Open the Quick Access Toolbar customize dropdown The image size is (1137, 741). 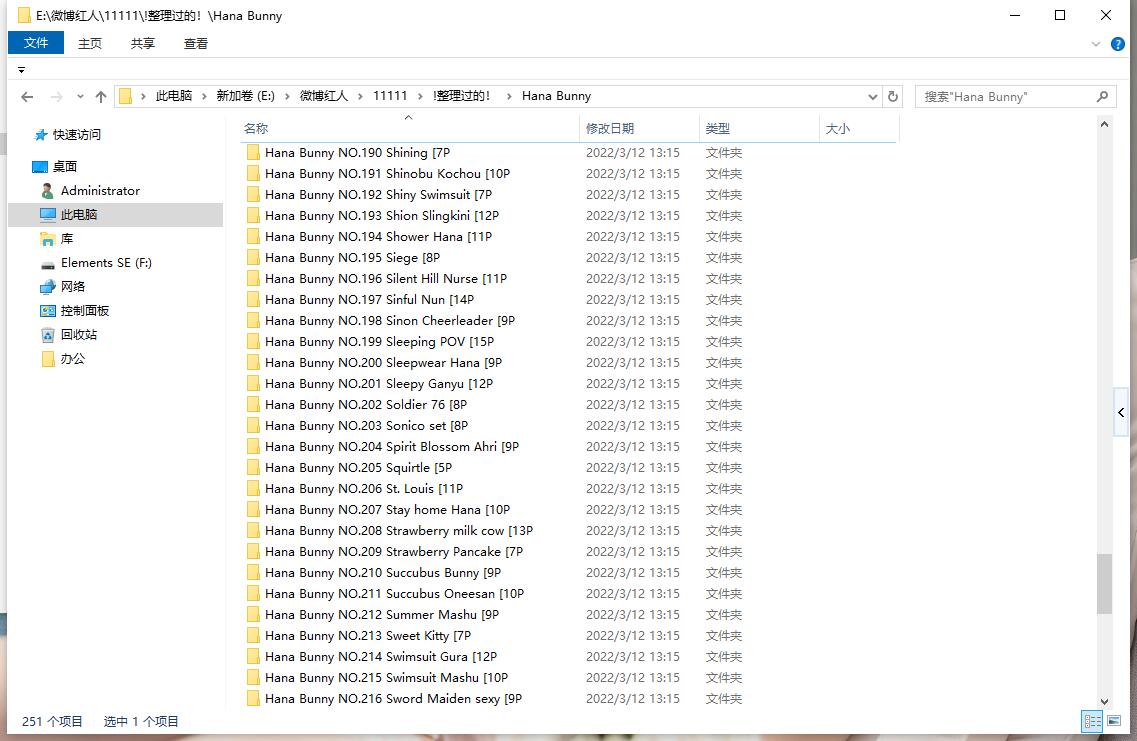click(x=21, y=70)
